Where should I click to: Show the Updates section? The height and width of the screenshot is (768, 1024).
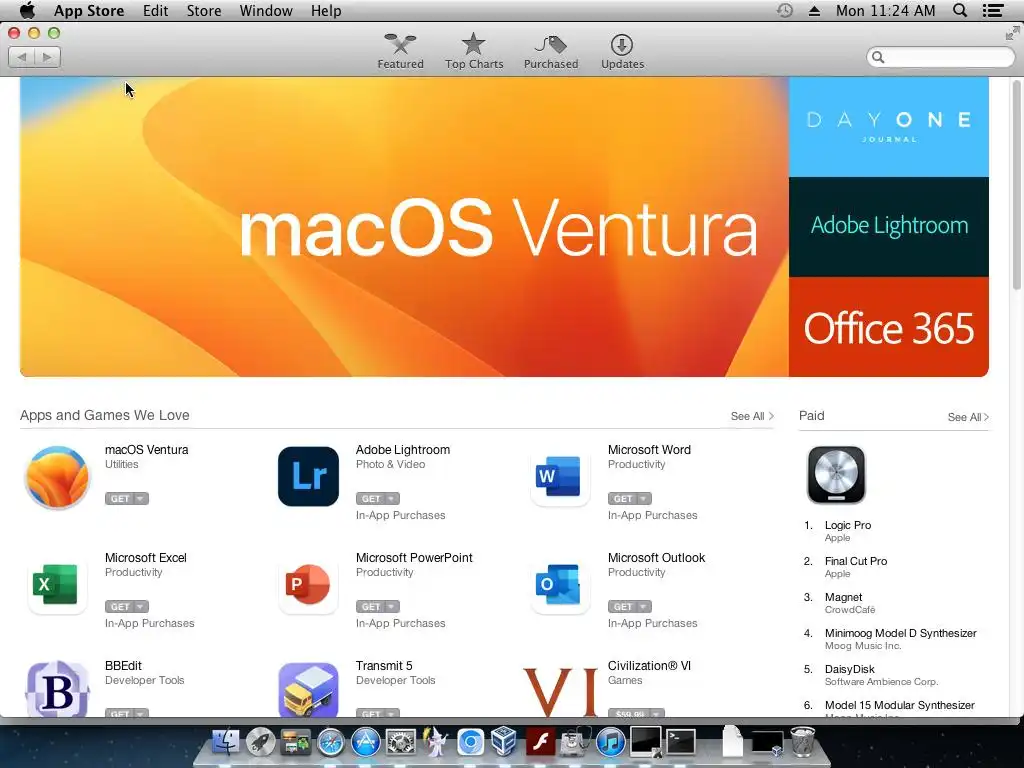point(622,51)
